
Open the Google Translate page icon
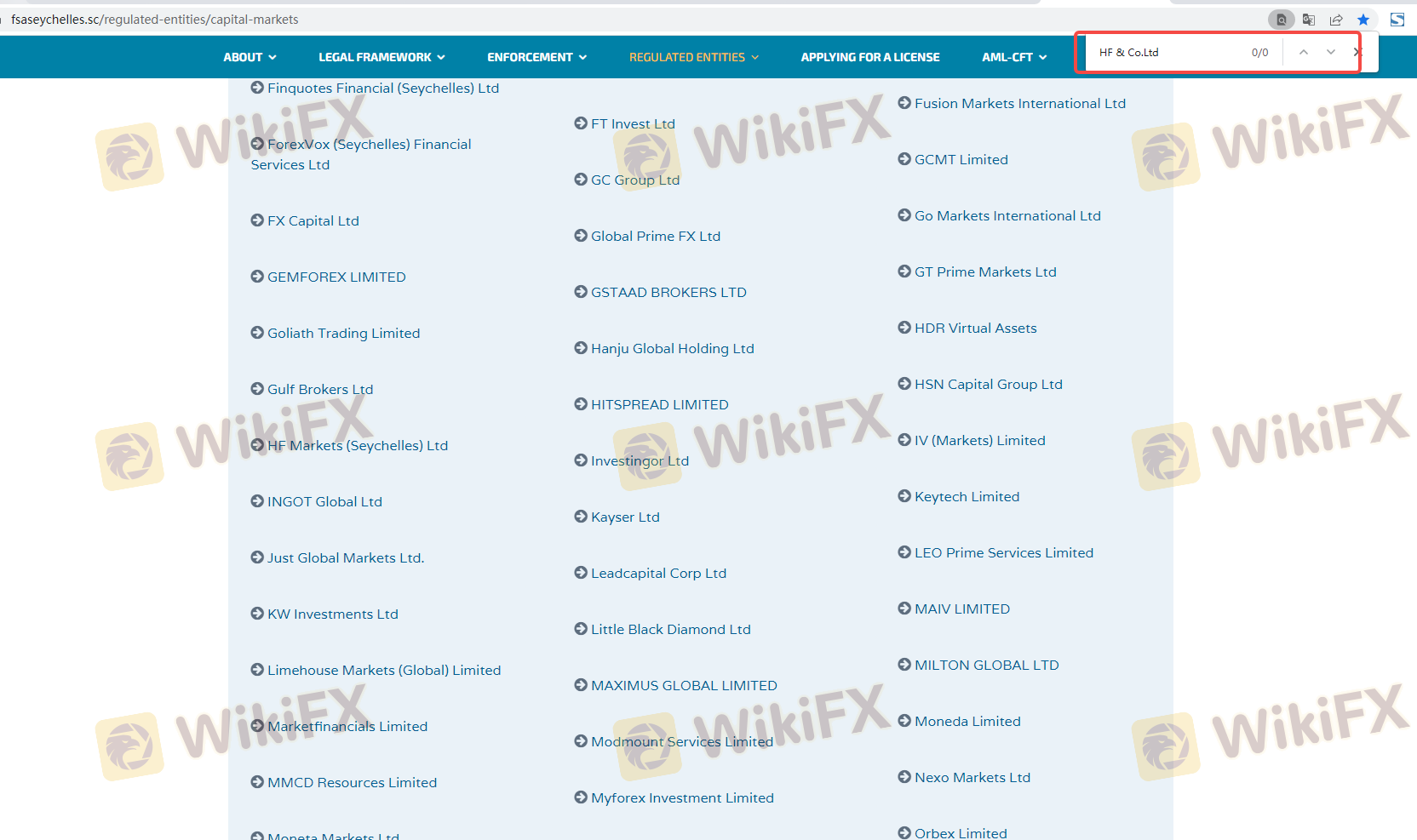coord(1309,20)
